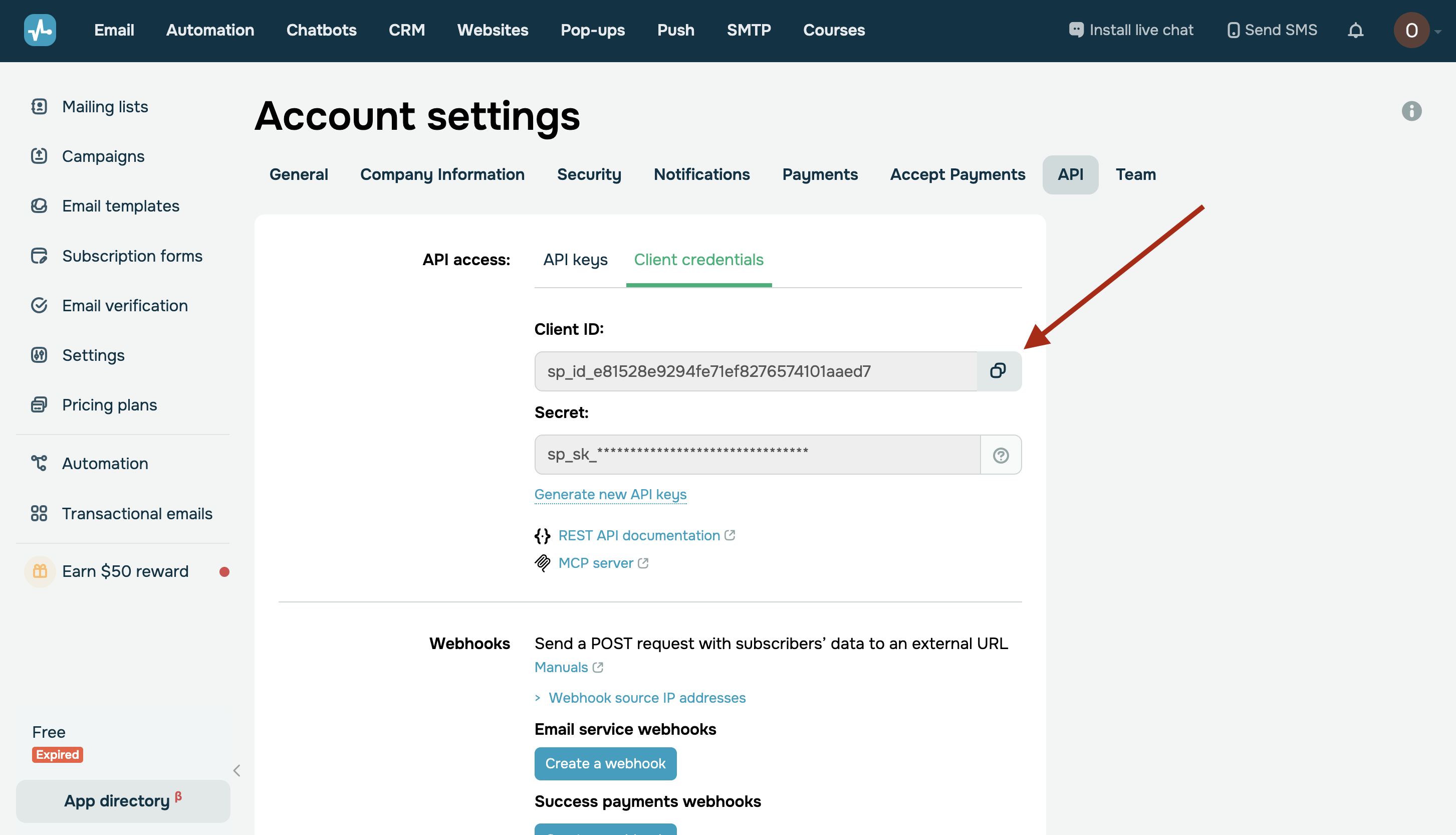
Task: Click the Secret field help icon
Action: (1000, 455)
